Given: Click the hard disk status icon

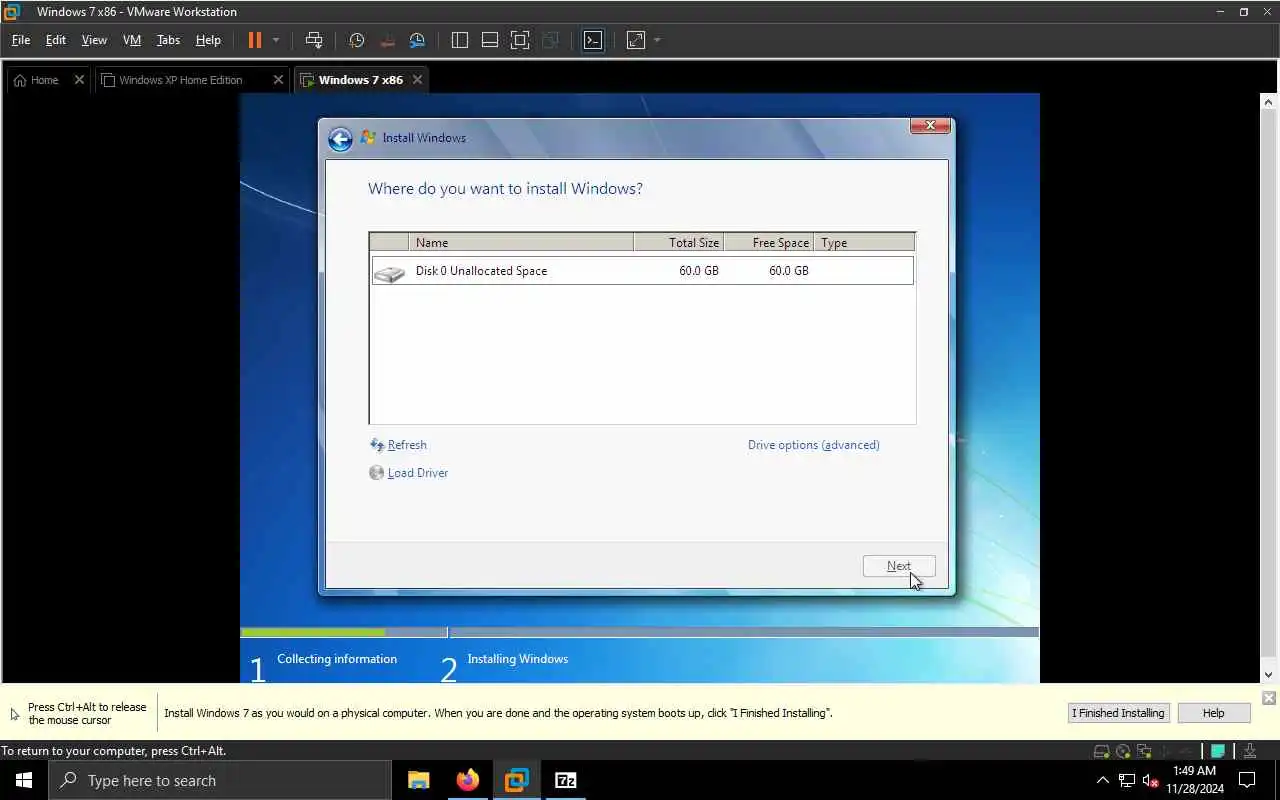Looking at the screenshot, I should [x=1101, y=751].
